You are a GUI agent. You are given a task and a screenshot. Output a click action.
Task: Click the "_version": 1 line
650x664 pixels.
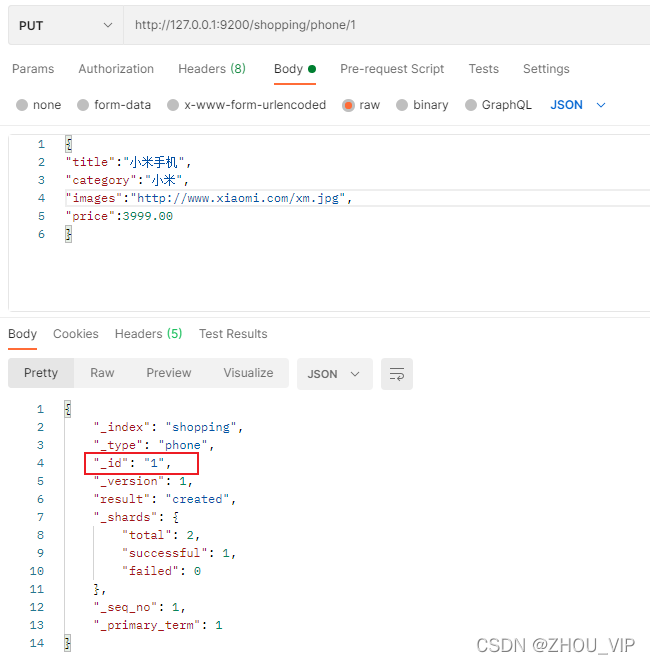point(143,481)
